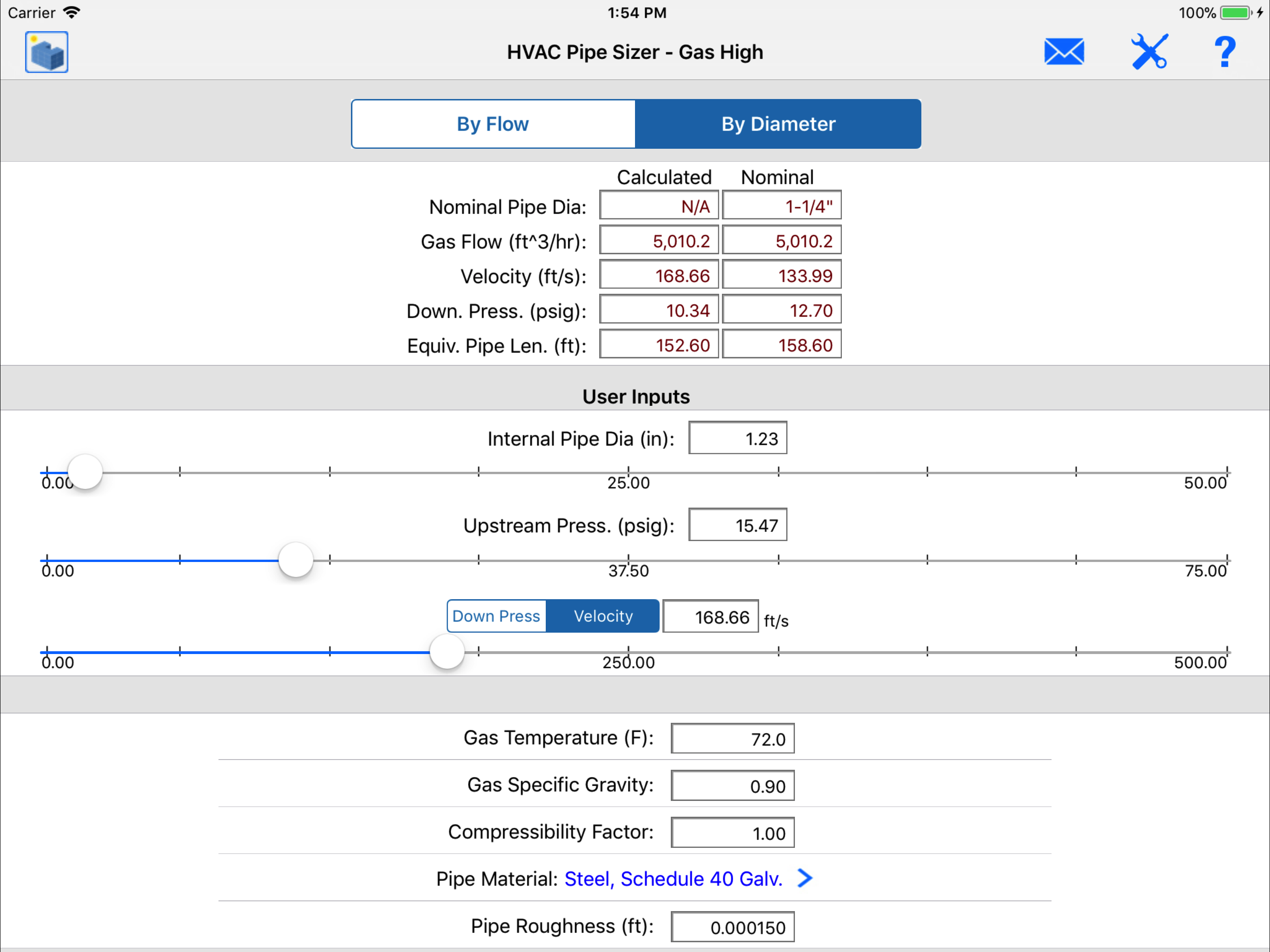1270x952 pixels.
Task: Click the velocity slider thumb
Action: [447, 652]
